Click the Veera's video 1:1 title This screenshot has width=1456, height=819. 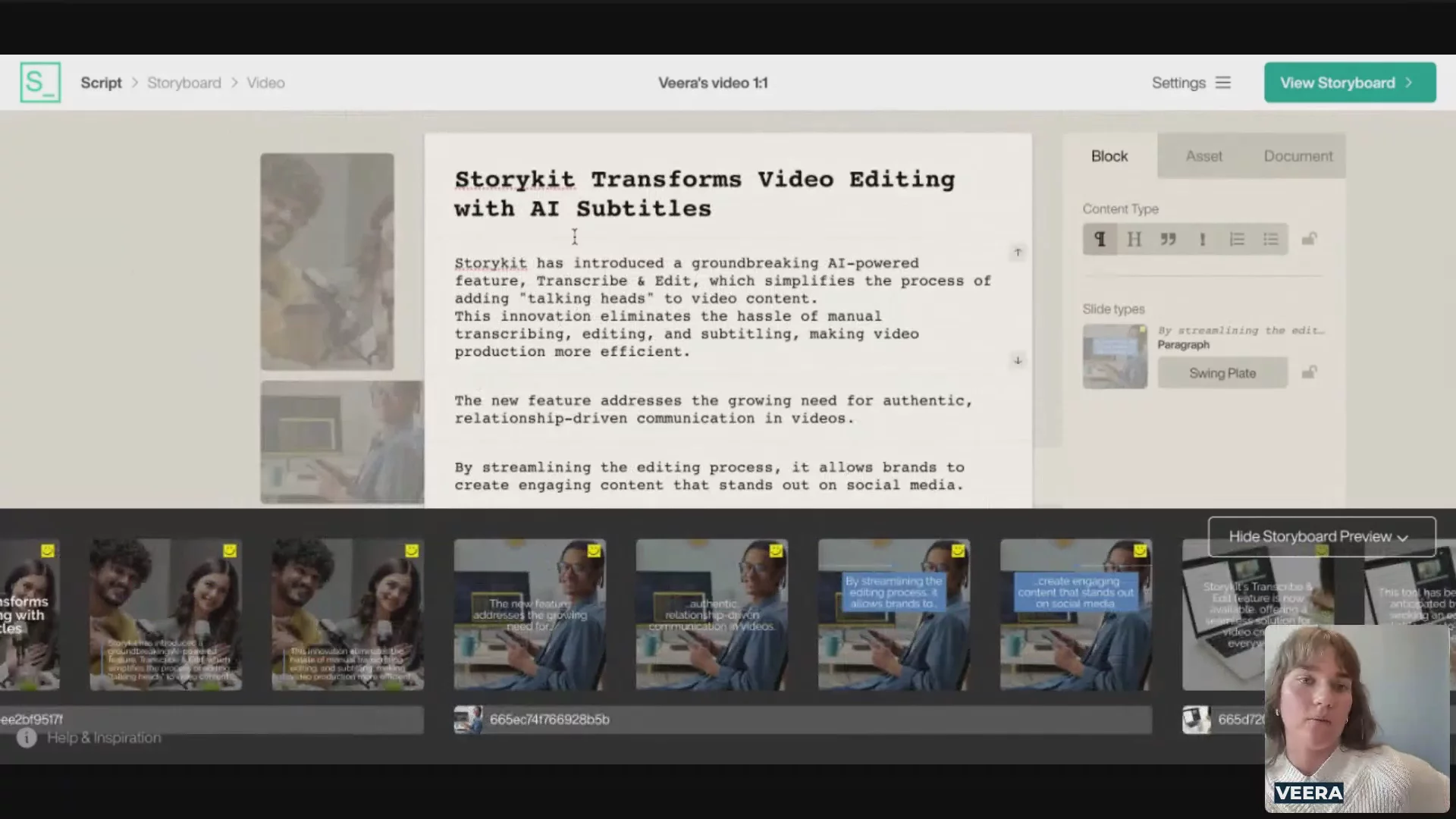[713, 83]
